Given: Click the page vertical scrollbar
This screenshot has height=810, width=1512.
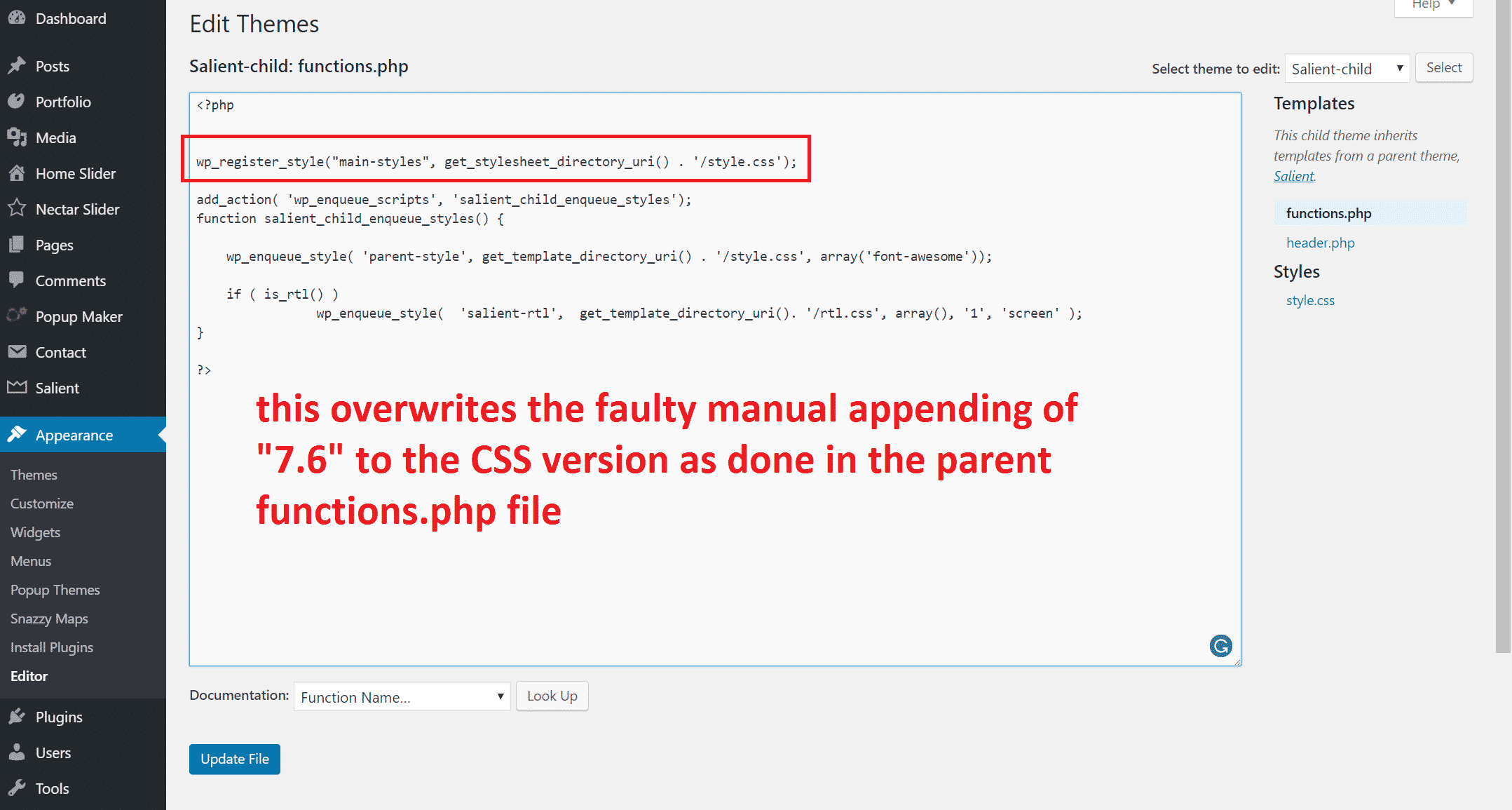Looking at the screenshot, I should pyautogui.click(x=1503, y=326).
